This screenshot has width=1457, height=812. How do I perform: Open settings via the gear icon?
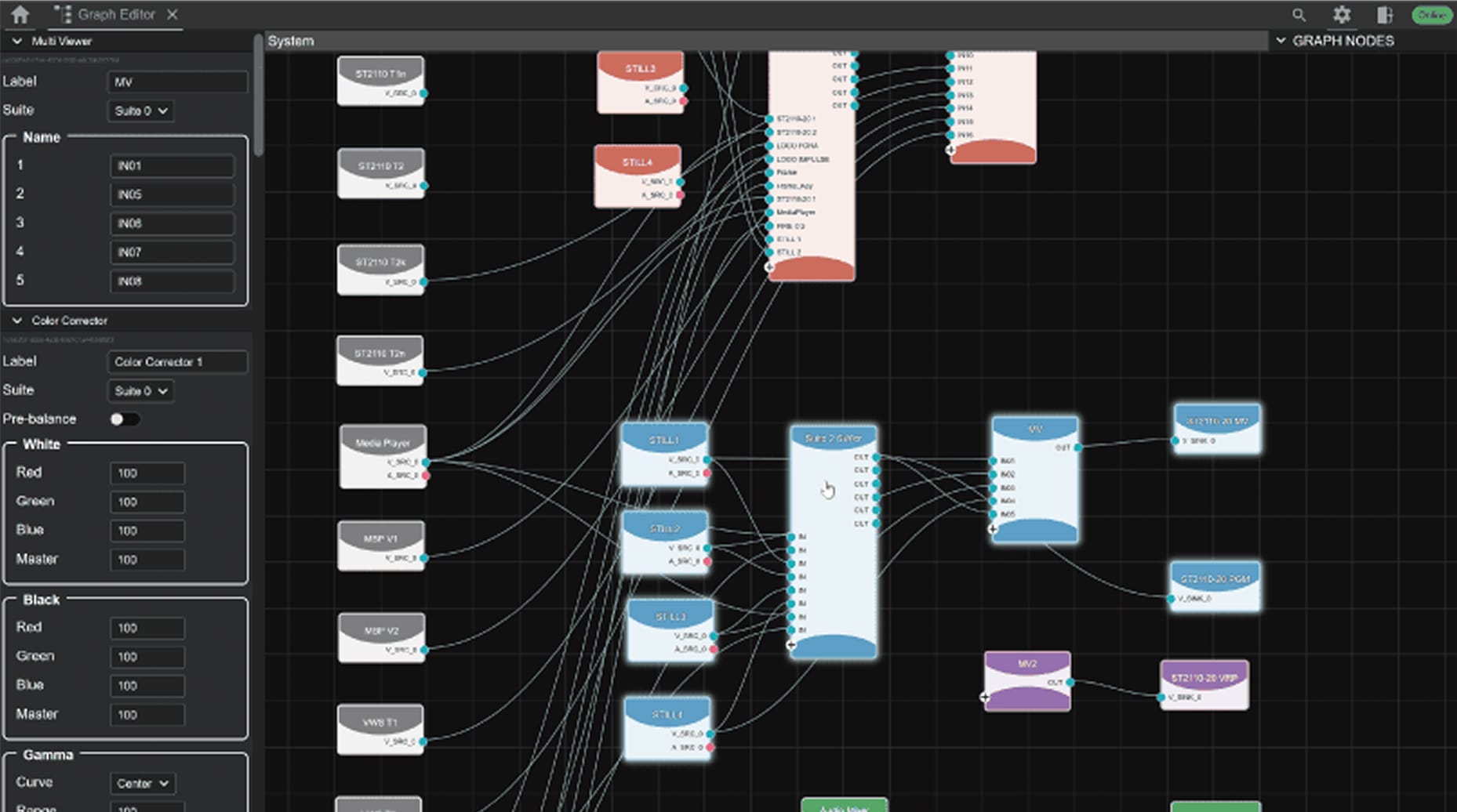click(x=1341, y=15)
